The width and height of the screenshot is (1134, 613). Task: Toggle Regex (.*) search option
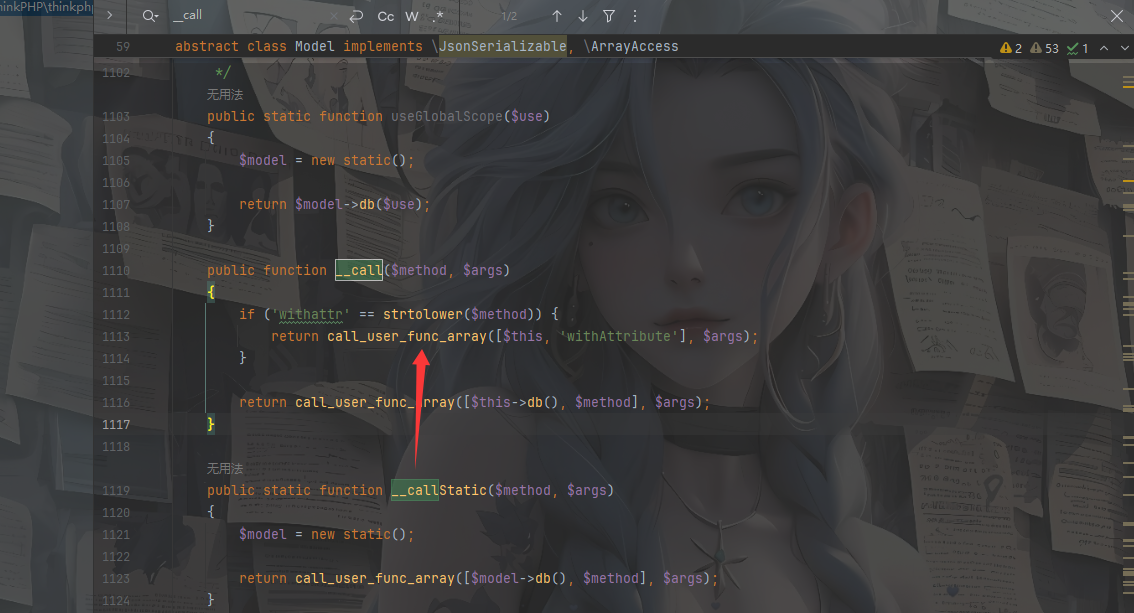click(x=438, y=16)
